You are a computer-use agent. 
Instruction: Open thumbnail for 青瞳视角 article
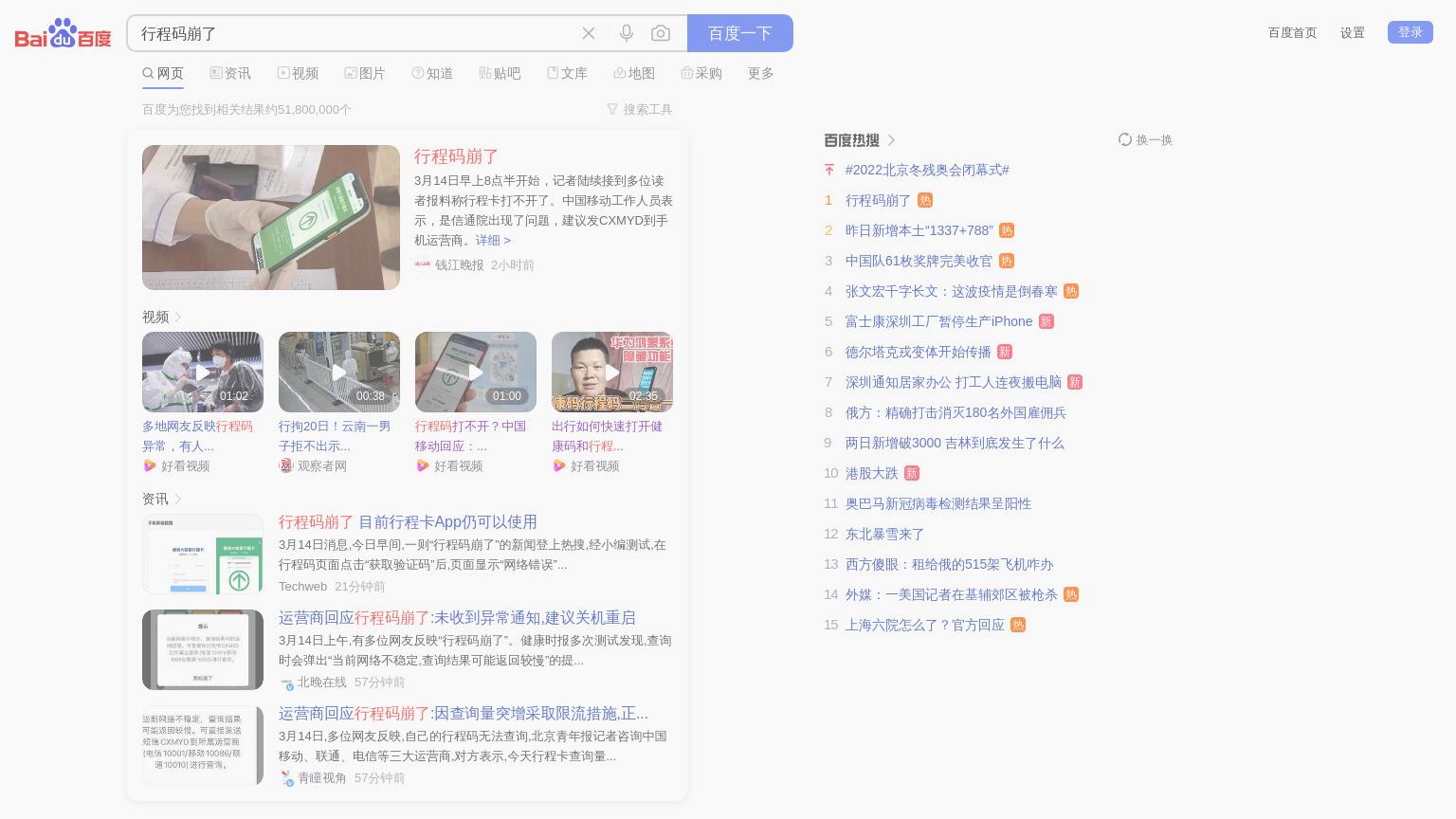[x=203, y=745]
